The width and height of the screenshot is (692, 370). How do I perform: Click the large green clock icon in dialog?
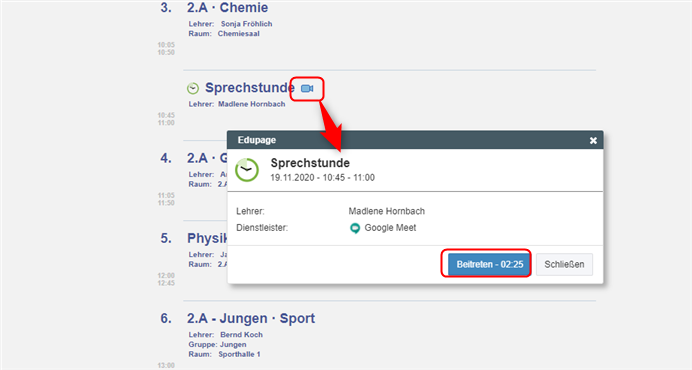pyautogui.click(x=247, y=170)
